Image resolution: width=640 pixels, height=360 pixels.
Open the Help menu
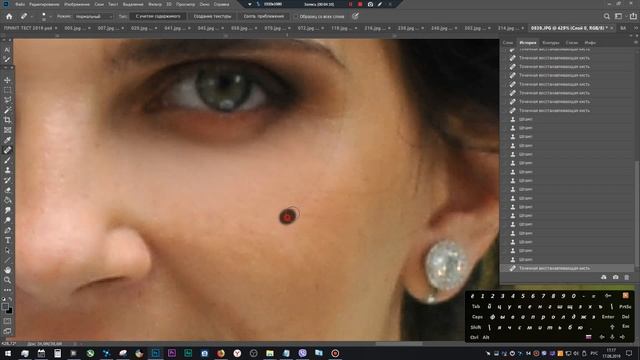[x=221, y=4]
